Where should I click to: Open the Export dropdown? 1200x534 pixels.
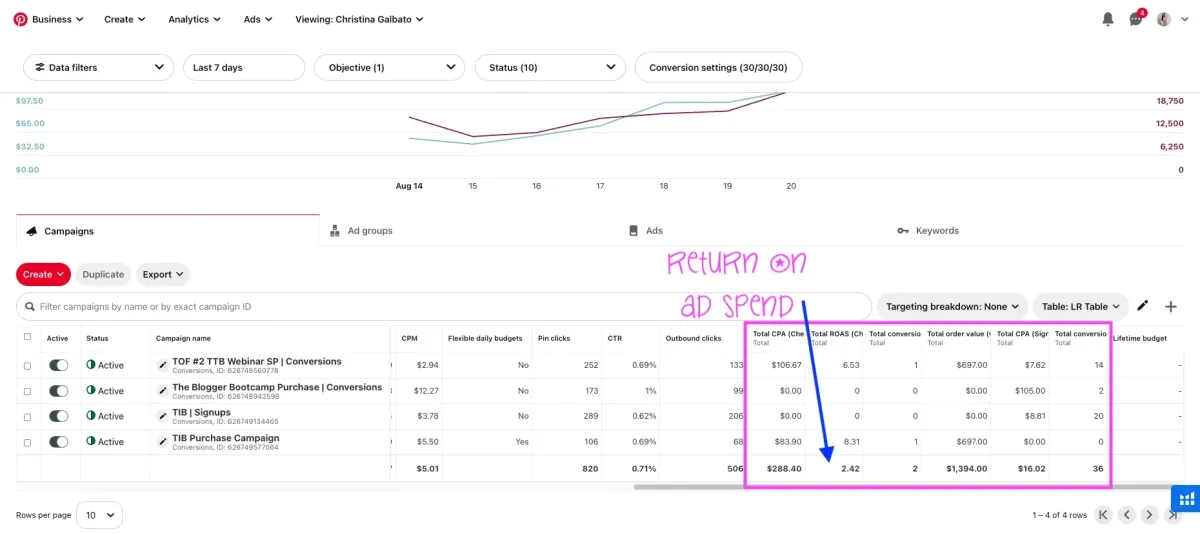pos(163,274)
